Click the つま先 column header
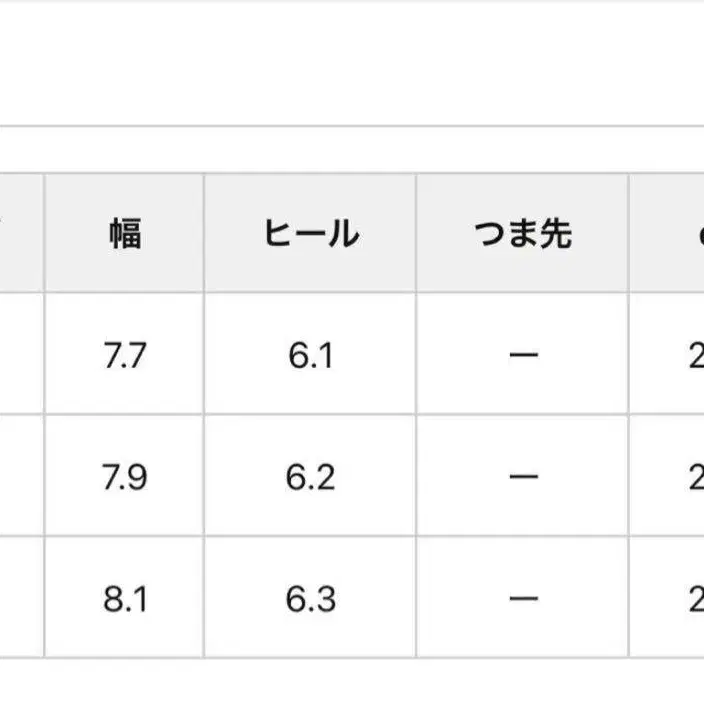Screen dimensions: 704x704 coord(522,234)
